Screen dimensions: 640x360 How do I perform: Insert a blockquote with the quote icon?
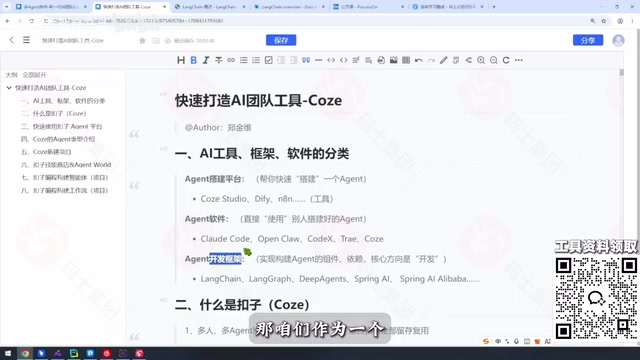tap(306, 60)
